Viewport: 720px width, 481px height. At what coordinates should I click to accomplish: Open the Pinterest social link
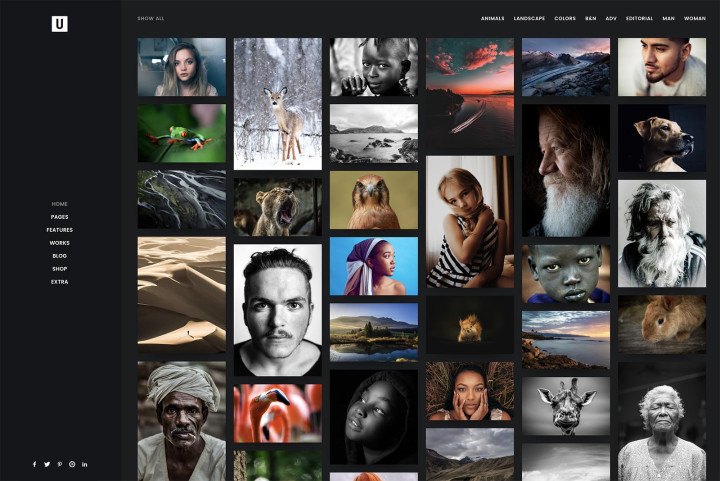point(59,464)
